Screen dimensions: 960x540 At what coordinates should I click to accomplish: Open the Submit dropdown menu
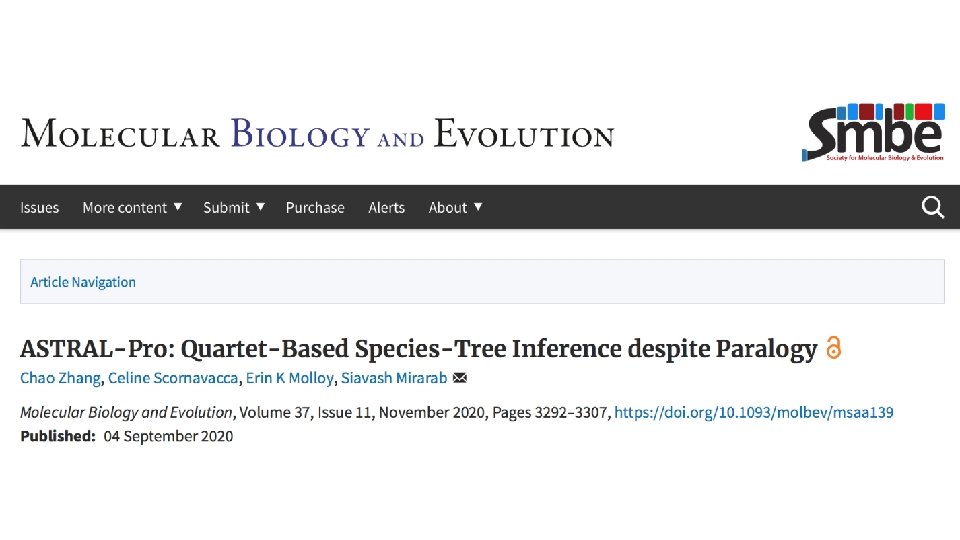pos(234,207)
